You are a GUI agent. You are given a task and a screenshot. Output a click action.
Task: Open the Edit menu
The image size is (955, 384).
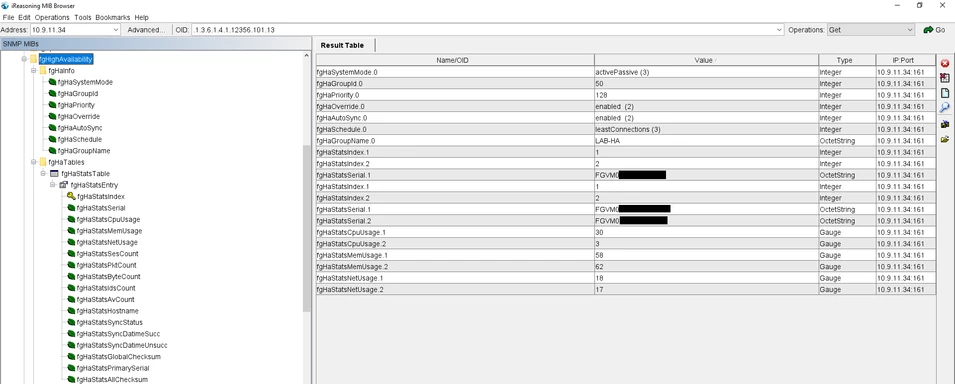(24, 18)
